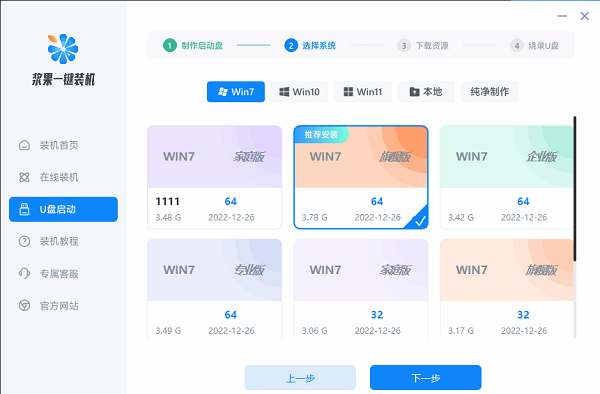Select WIN7 专业版 64-bit 3.49 G card
Image resolution: width=600 pixels, height=394 pixels.
215,289
